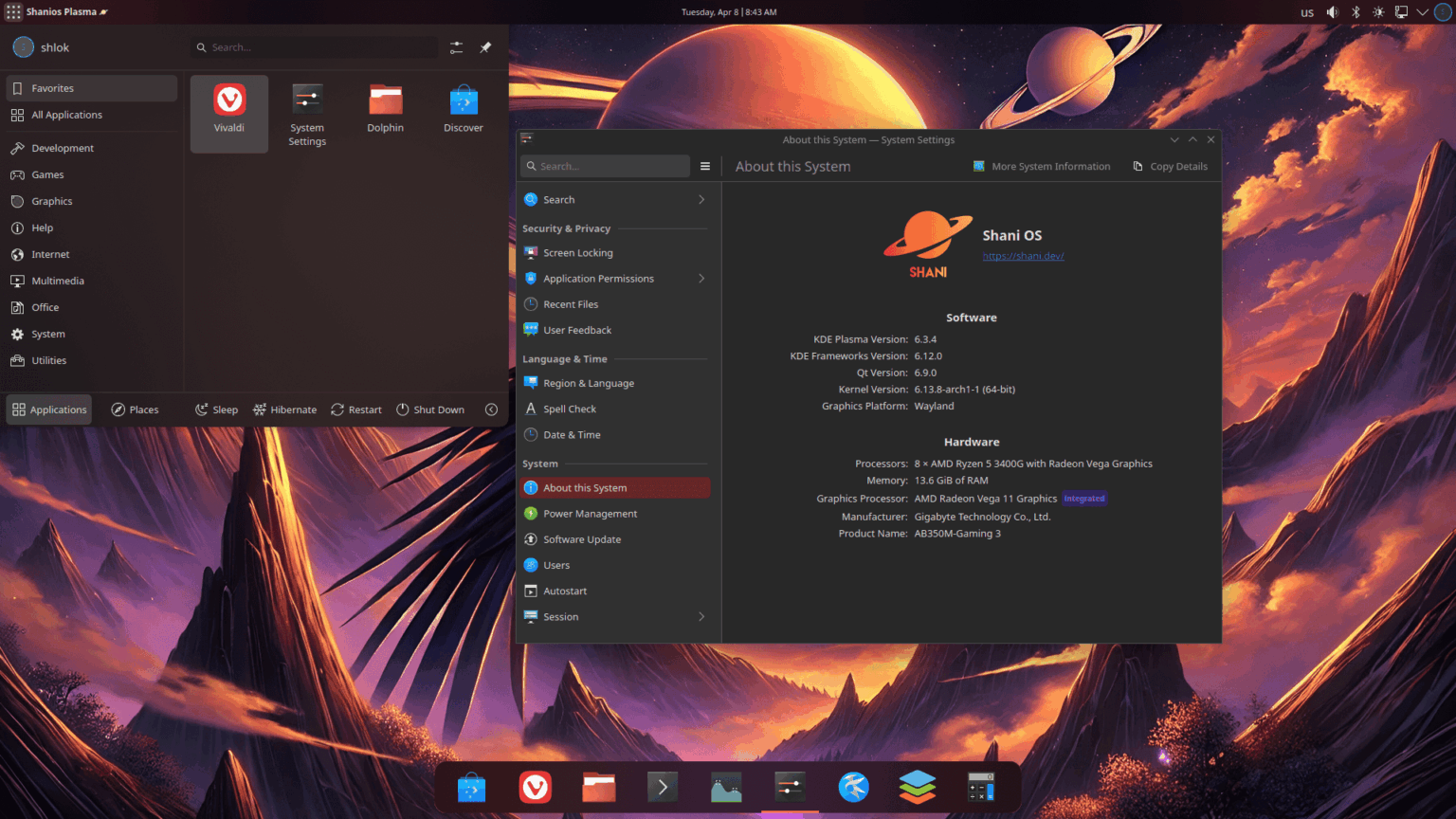Open the Dolphin file manager in the dock
Viewport: 1456px width, 819px height.
[598, 787]
